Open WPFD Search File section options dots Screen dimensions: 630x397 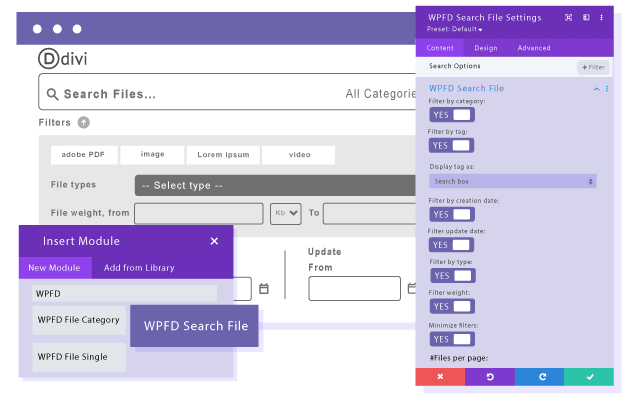pos(607,89)
